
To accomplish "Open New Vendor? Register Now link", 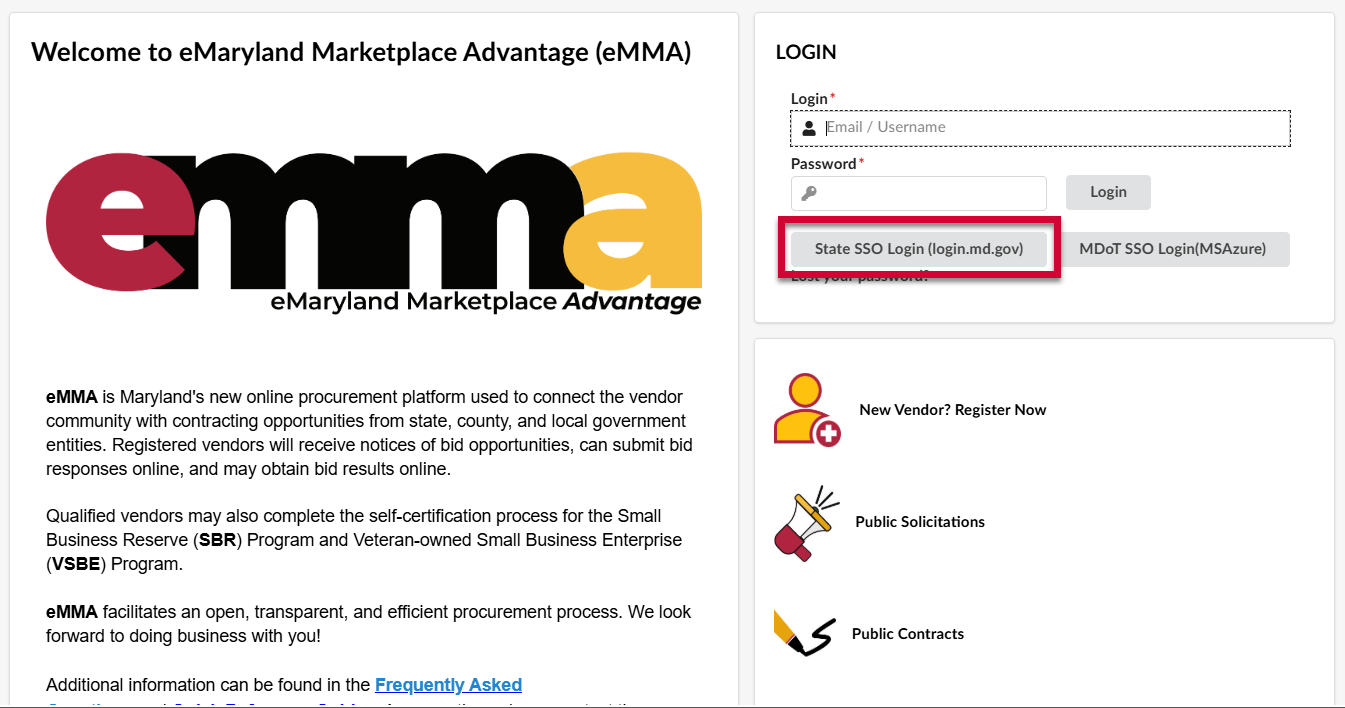I will coord(953,410).
